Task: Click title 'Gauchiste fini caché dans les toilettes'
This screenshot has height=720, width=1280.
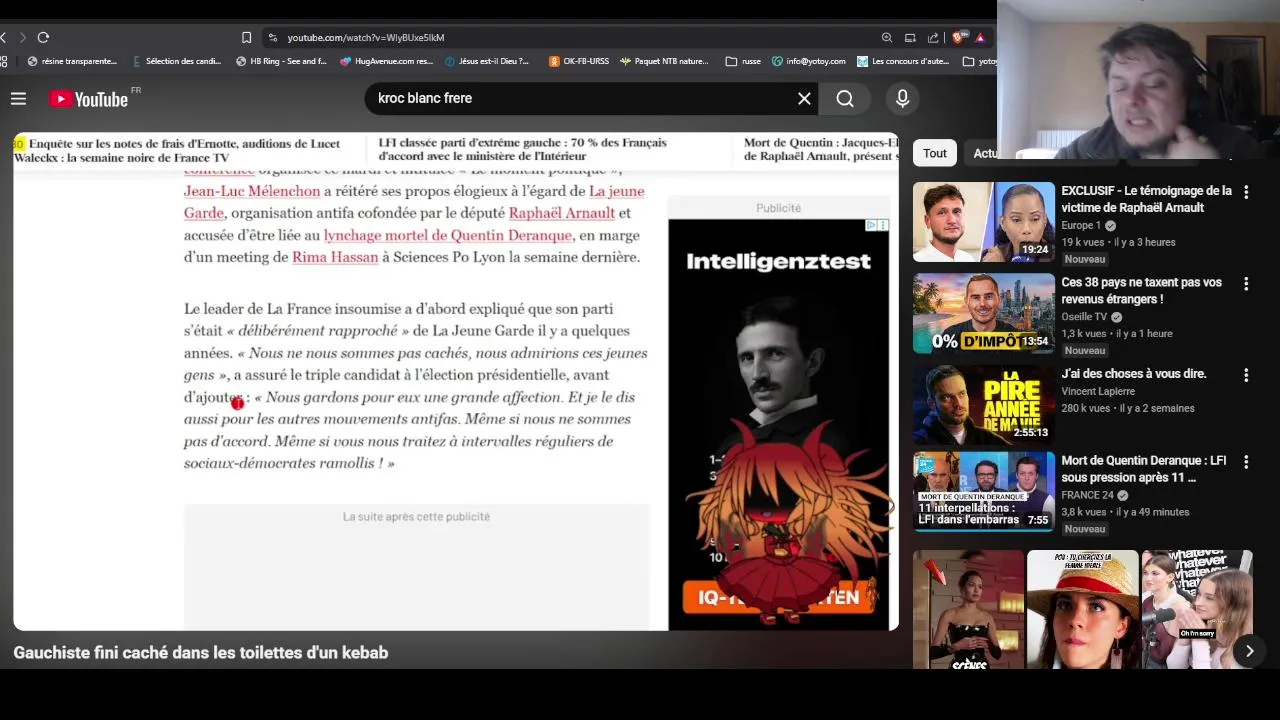Action: click(201, 653)
